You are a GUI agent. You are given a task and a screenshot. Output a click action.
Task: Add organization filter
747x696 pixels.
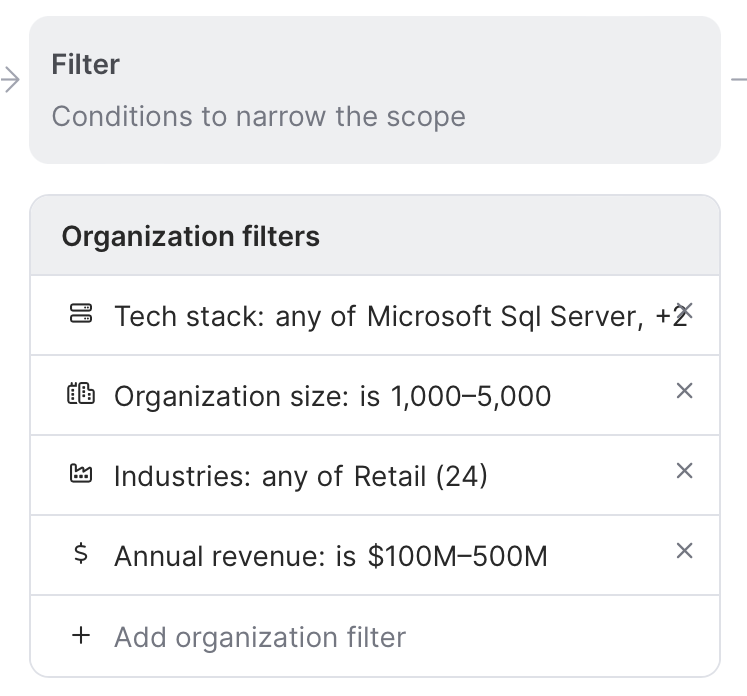tap(260, 637)
